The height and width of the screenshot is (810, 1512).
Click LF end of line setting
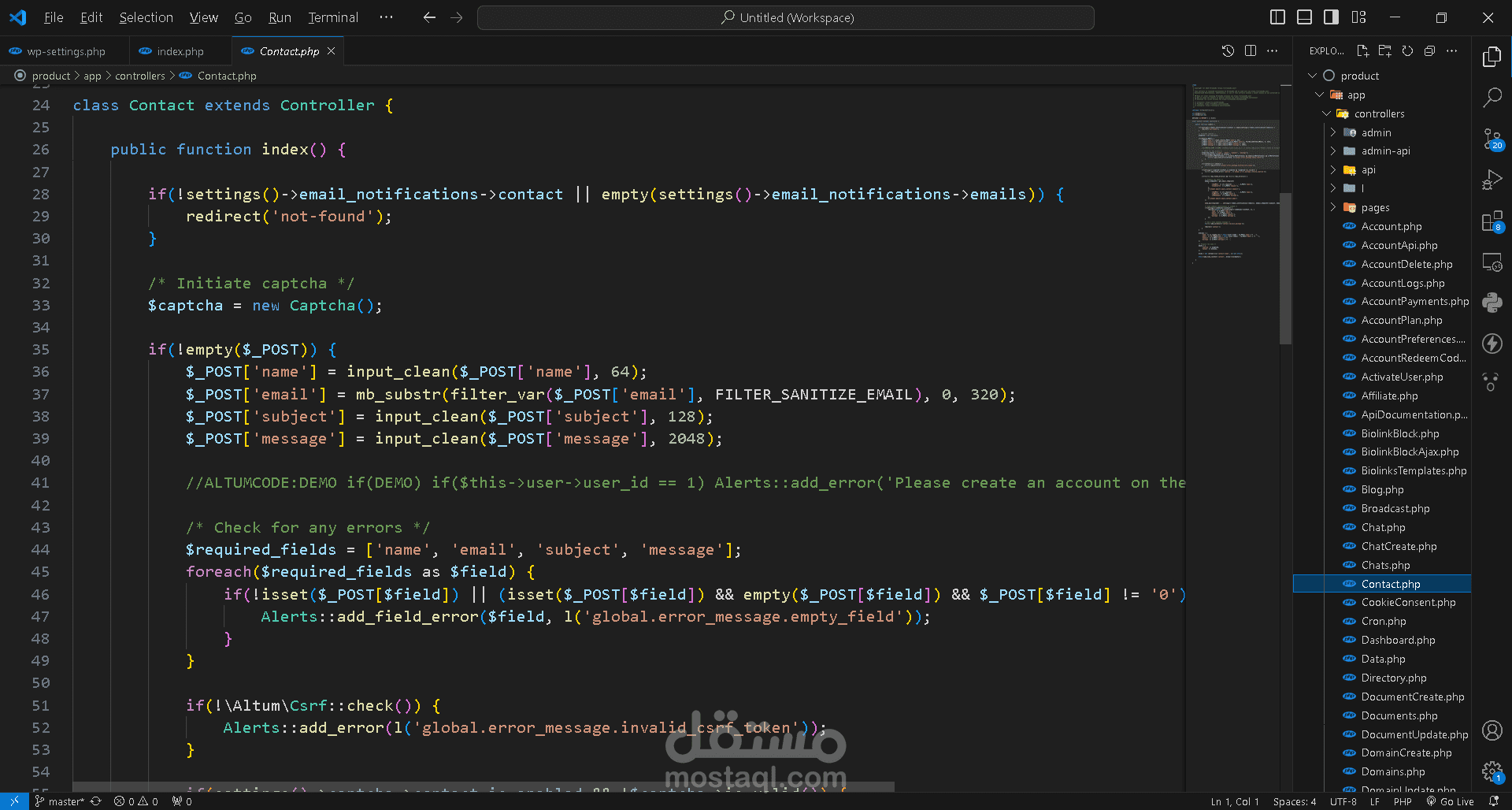[1374, 801]
